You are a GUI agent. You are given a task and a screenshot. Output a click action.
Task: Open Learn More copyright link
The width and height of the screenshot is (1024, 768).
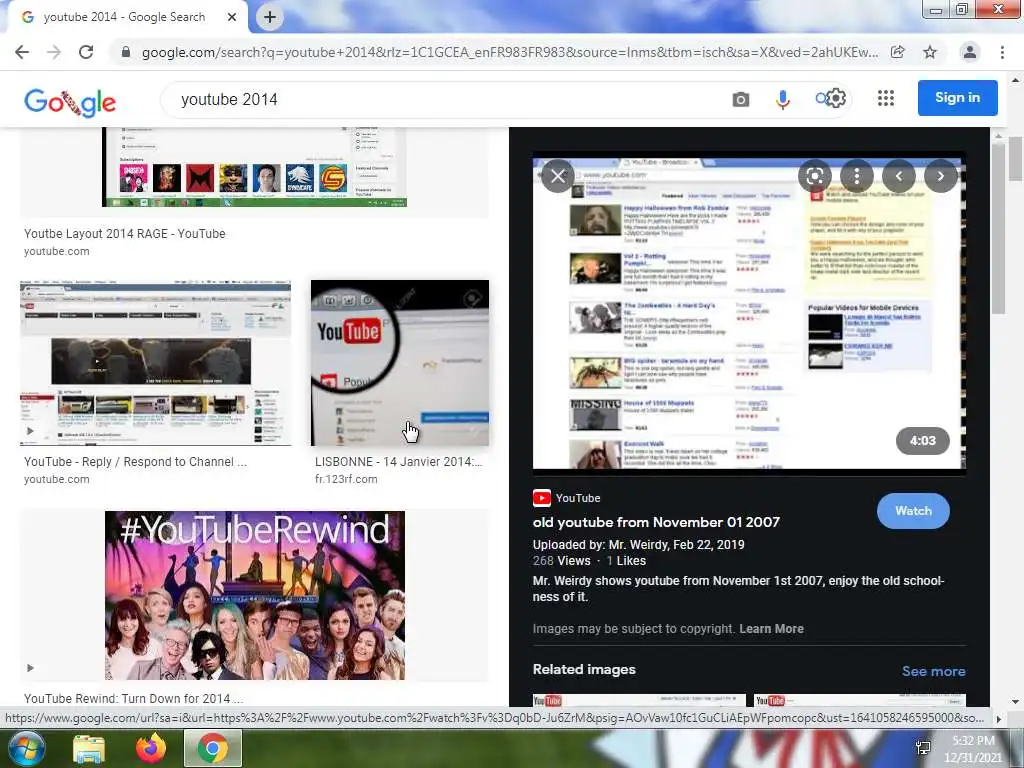[771, 629]
